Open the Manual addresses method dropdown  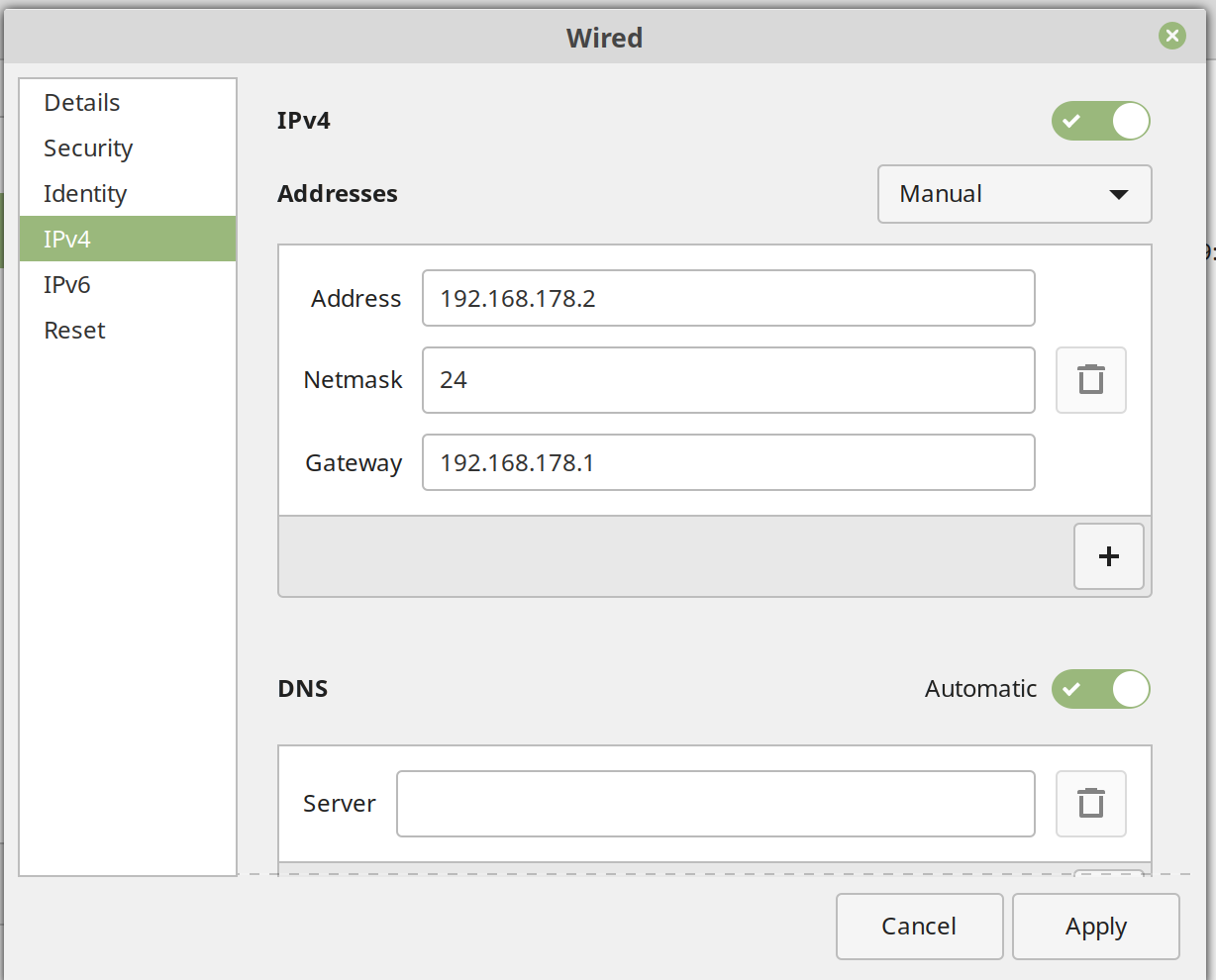pos(1014,194)
